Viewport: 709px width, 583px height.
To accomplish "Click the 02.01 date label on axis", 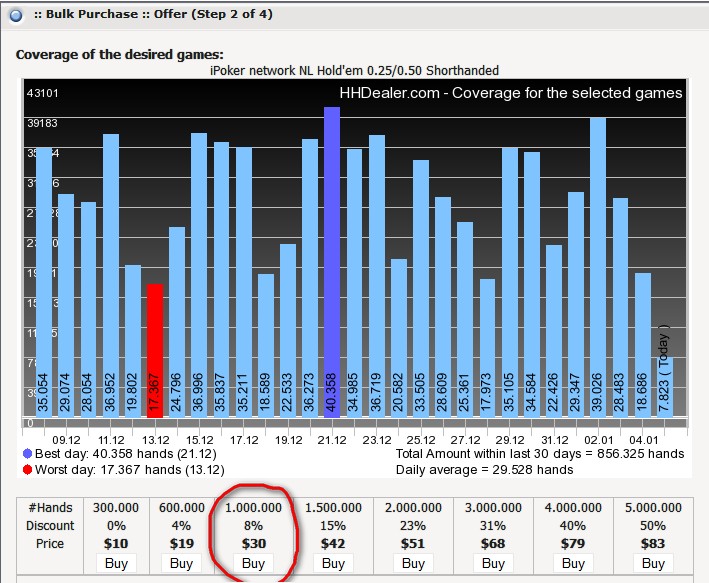I will tap(598, 440).
